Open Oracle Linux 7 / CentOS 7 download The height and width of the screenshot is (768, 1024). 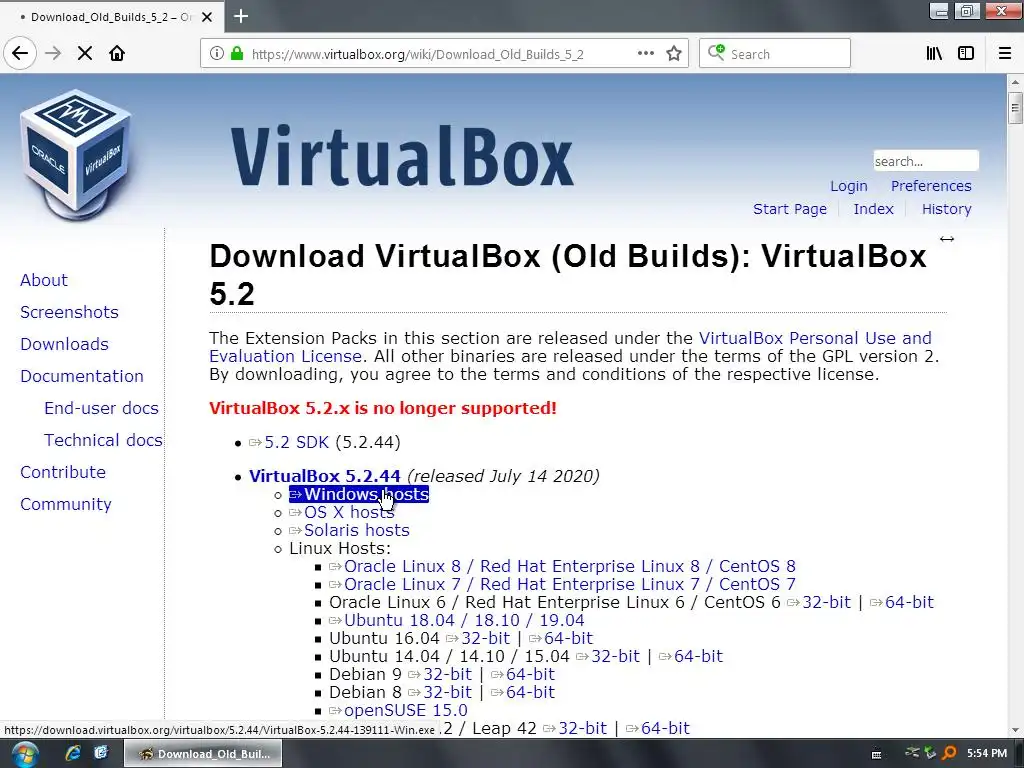tap(562, 584)
